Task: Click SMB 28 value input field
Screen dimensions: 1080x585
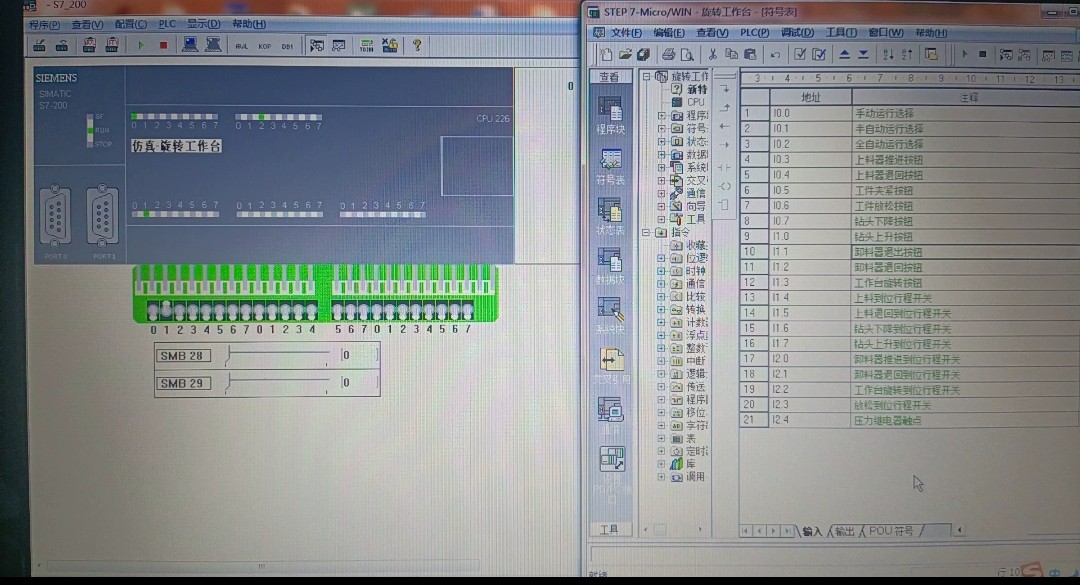Action: [358, 356]
